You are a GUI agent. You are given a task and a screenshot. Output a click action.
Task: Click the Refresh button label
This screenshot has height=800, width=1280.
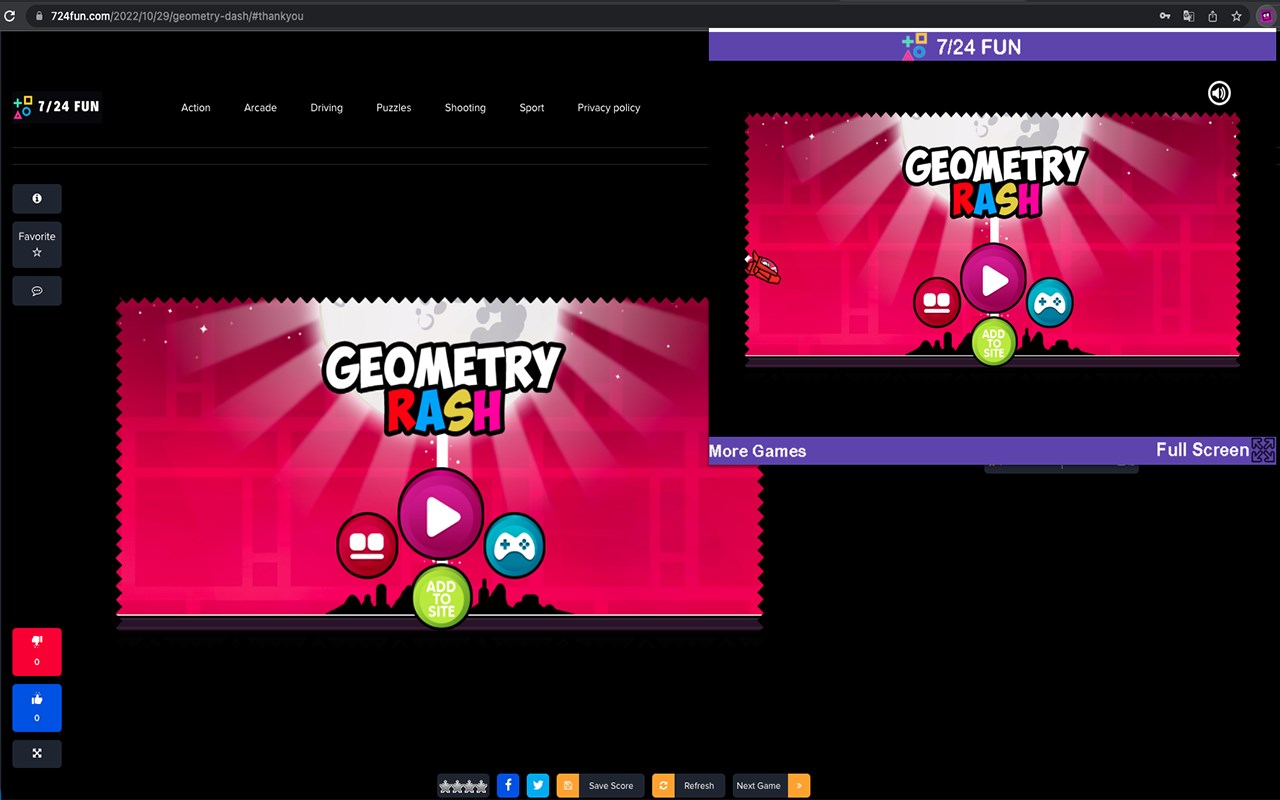(x=699, y=786)
